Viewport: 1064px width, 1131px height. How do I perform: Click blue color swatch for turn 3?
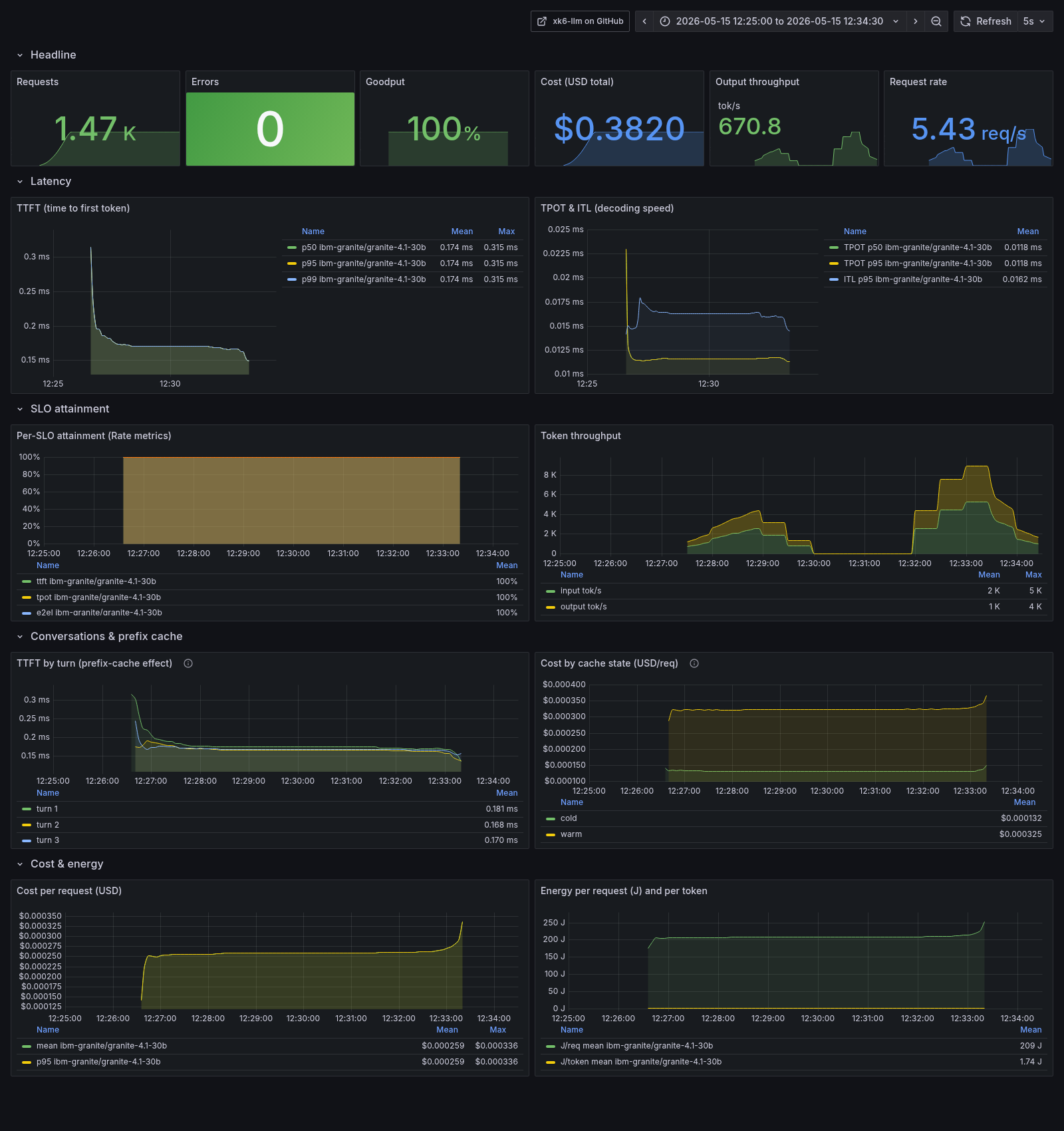click(27, 840)
